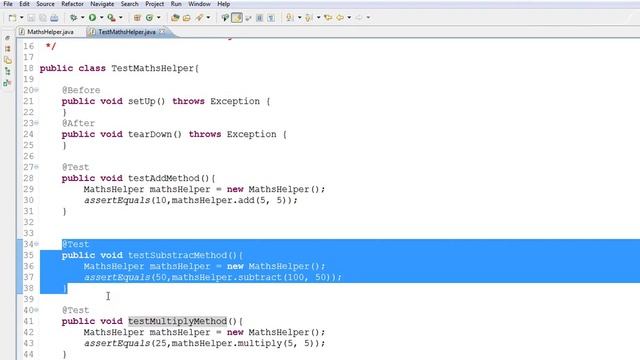
Task: Expand the Previous Annotation dropdown arrow
Action: pos(318,18)
